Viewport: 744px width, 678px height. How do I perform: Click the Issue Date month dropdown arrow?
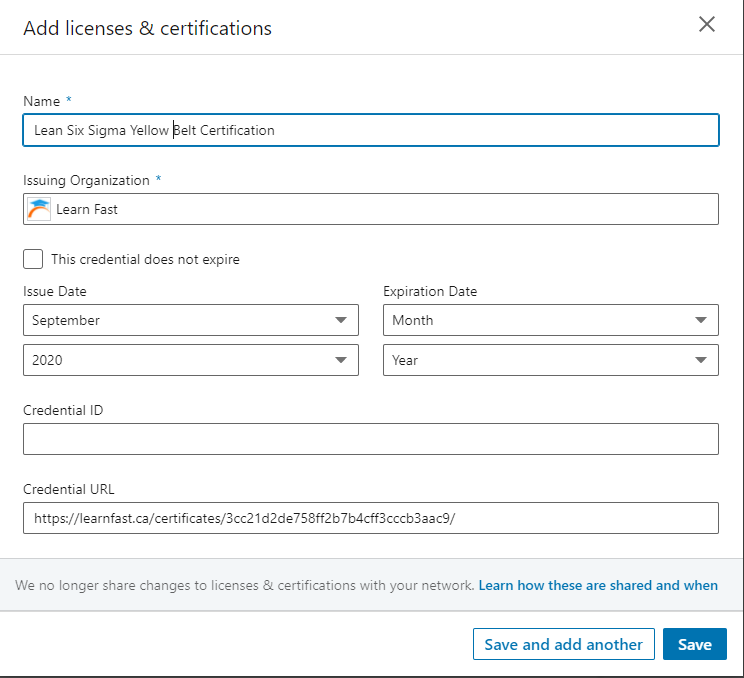click(340, 321)
